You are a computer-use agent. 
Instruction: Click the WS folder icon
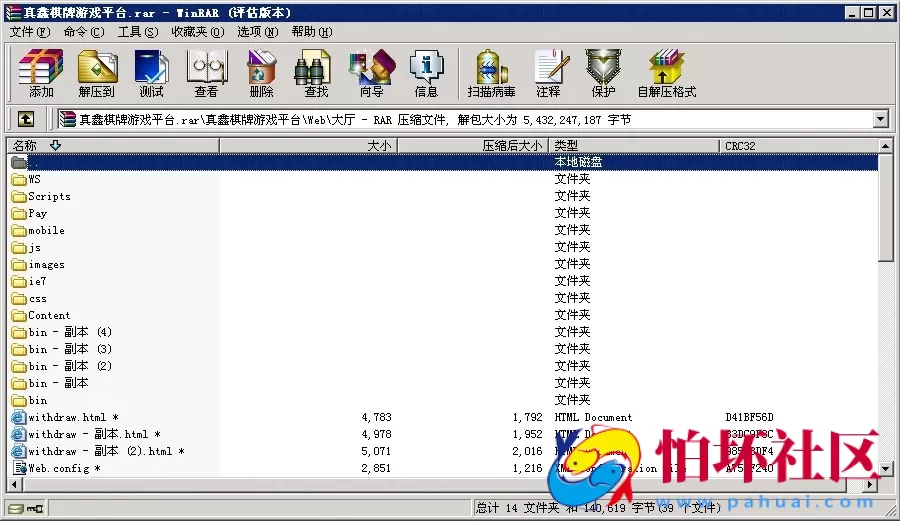click(19, 180)
